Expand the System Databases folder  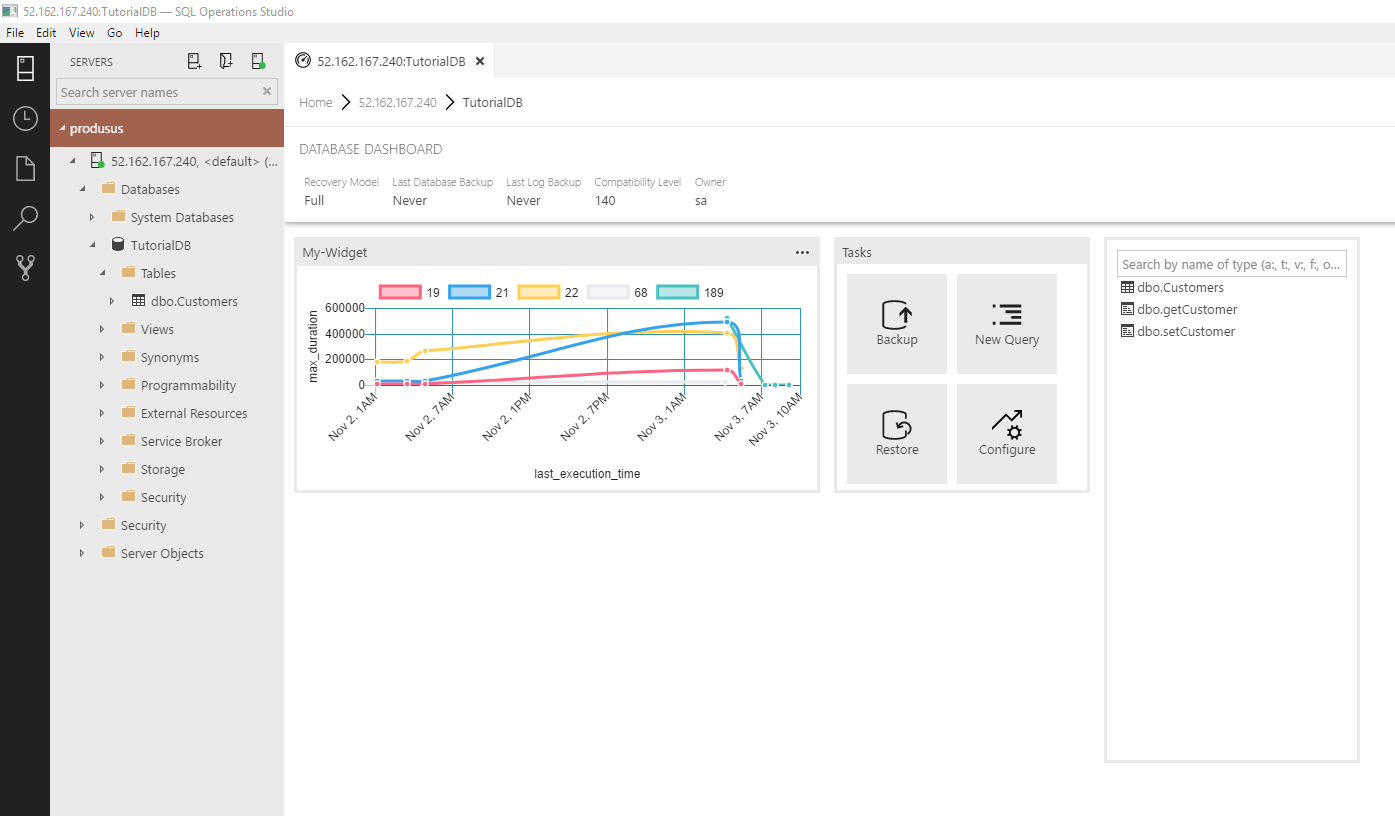pos(92,217)
